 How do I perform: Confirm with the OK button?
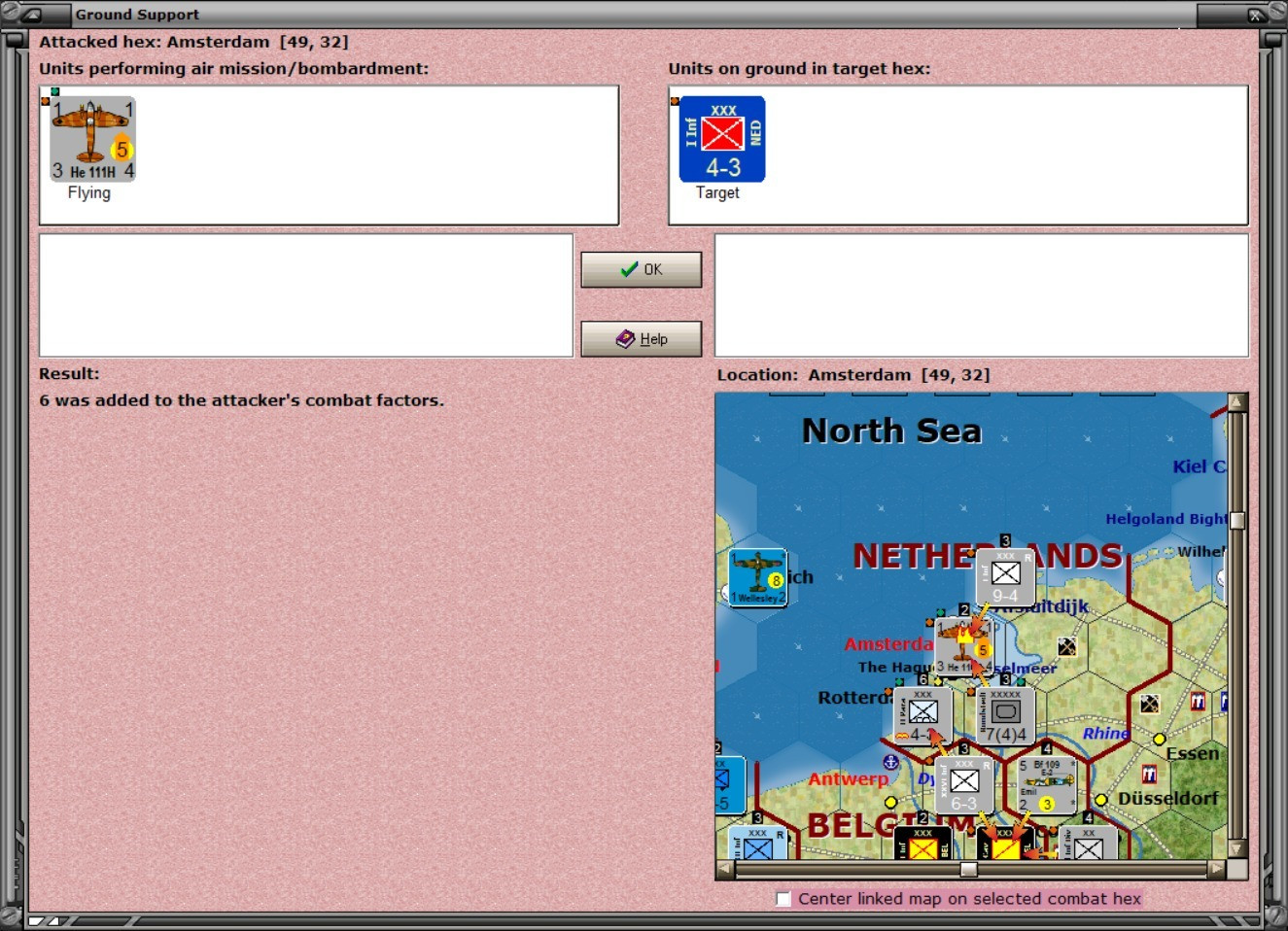point(642,269)
